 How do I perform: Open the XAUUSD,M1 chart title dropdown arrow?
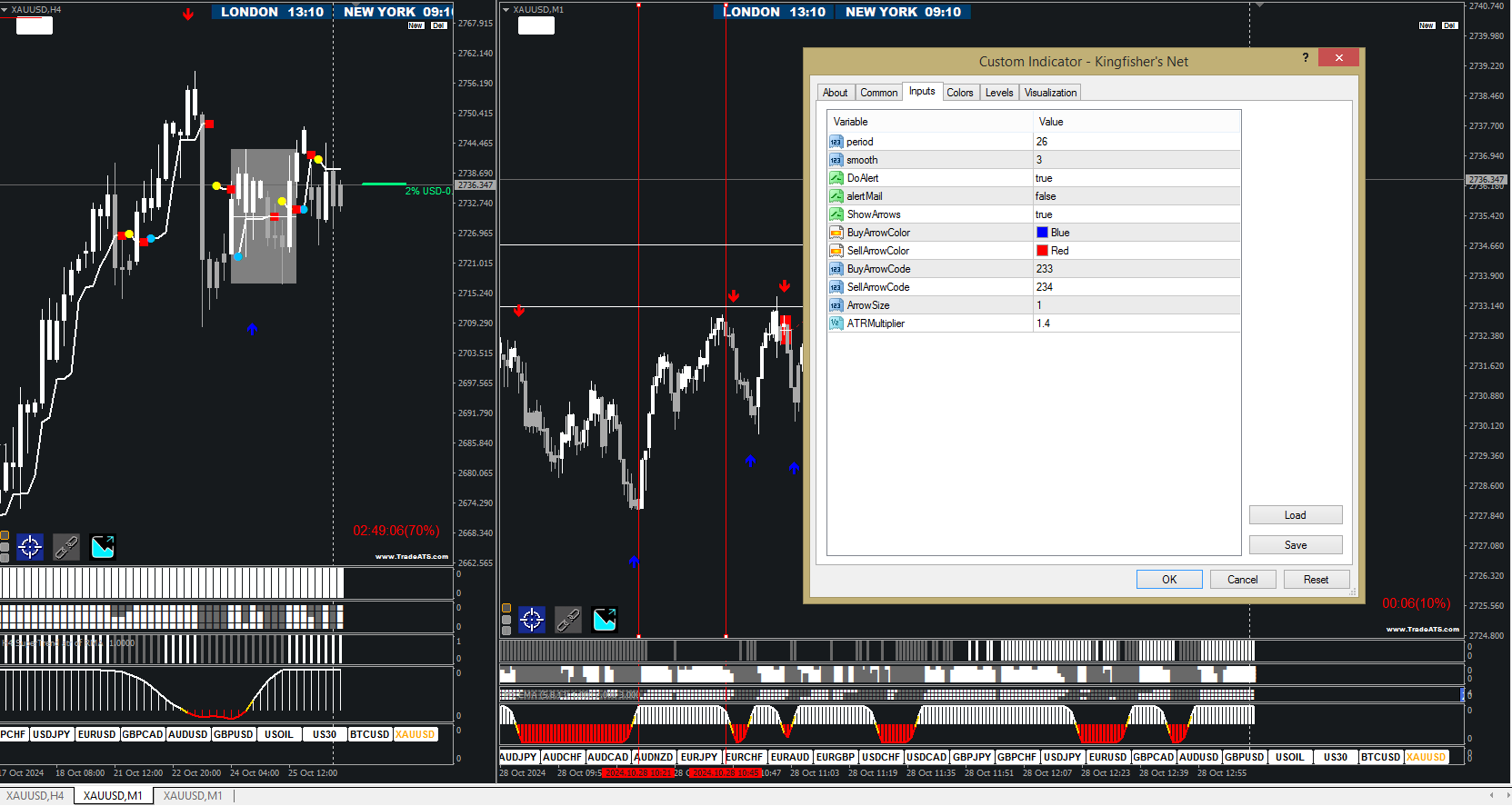pyautogui.click(x=506, y=10)
